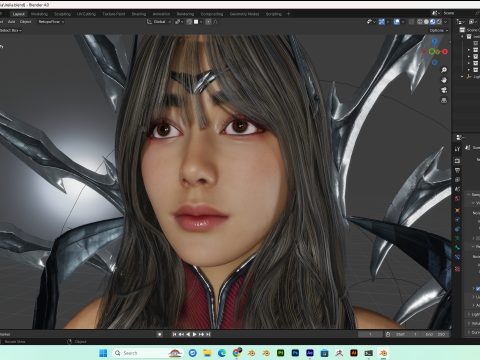
Task: Switch to Rendered viewport shading
Action: 439,22
